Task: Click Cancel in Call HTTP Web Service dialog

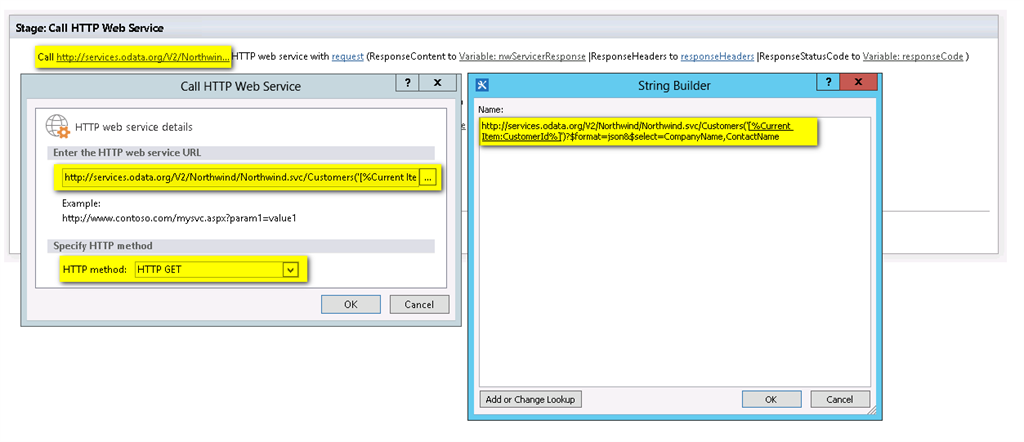Action: (x=419, y=304)
